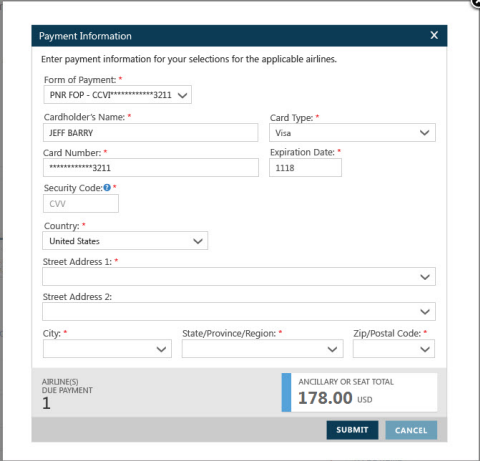The height and width of the screenshot is (461, 480).
Task: Expand the Street Address 2 chevron
Action: click(x=425, y=312)
